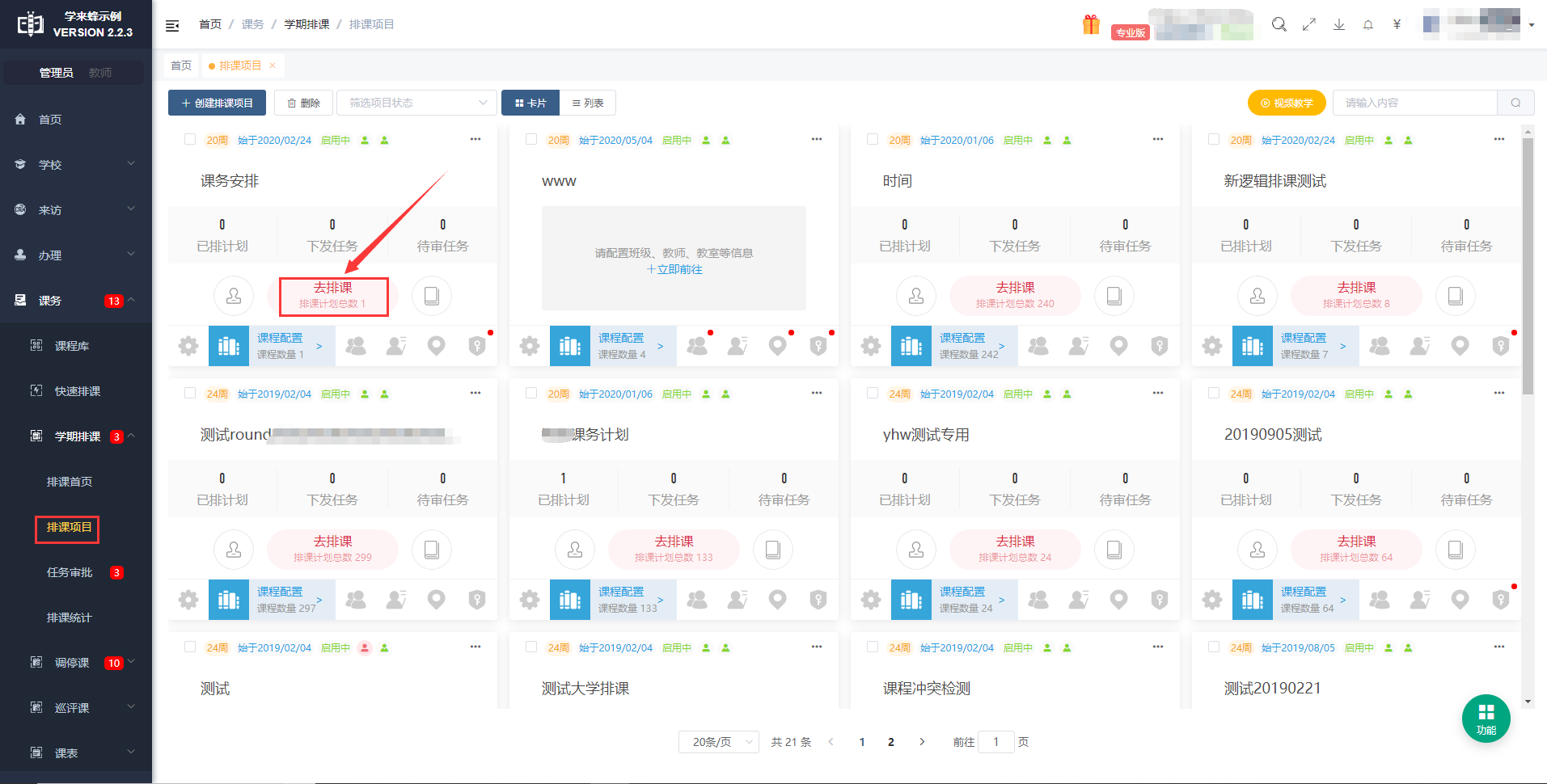Open the 20条/页 page size dropdown
Image resolution: width=1547 pixels, height=784 pixels.
click(x=718, y=742)
